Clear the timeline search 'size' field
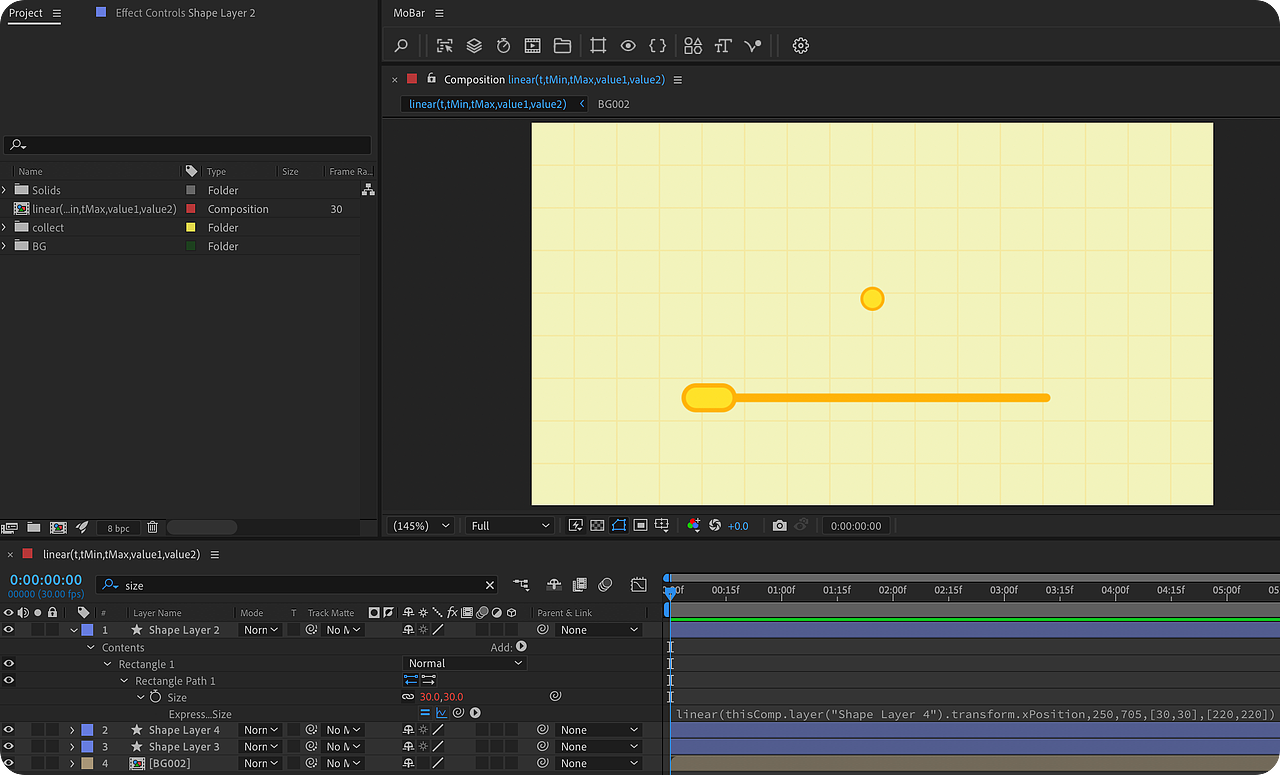The width and height of the screenshot is (1280, 775). pos(489,585)
